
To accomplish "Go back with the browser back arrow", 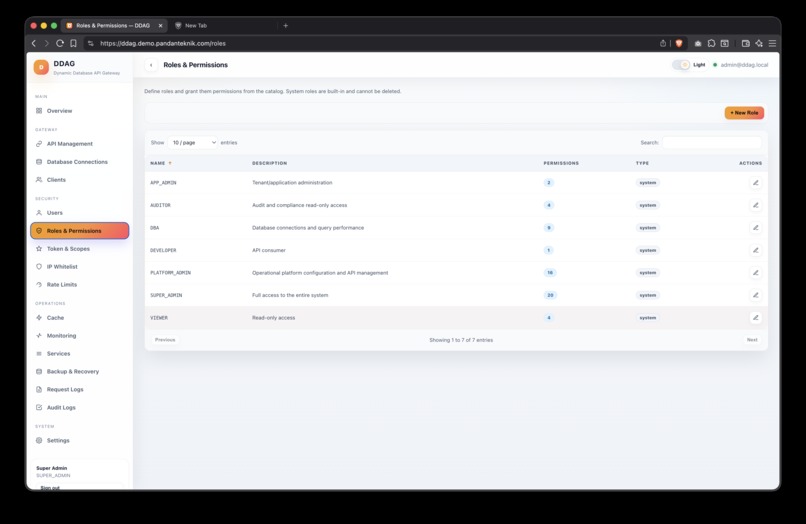I will [34, 43].
